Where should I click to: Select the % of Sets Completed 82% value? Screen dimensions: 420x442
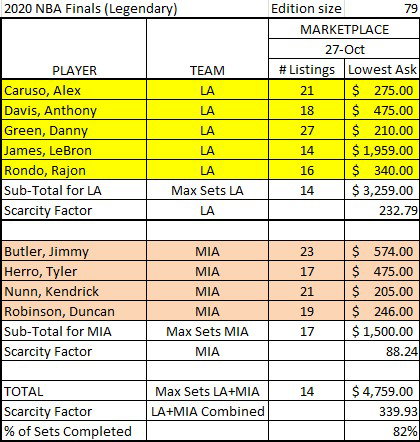pyautogui.click(x=382, y=431)
